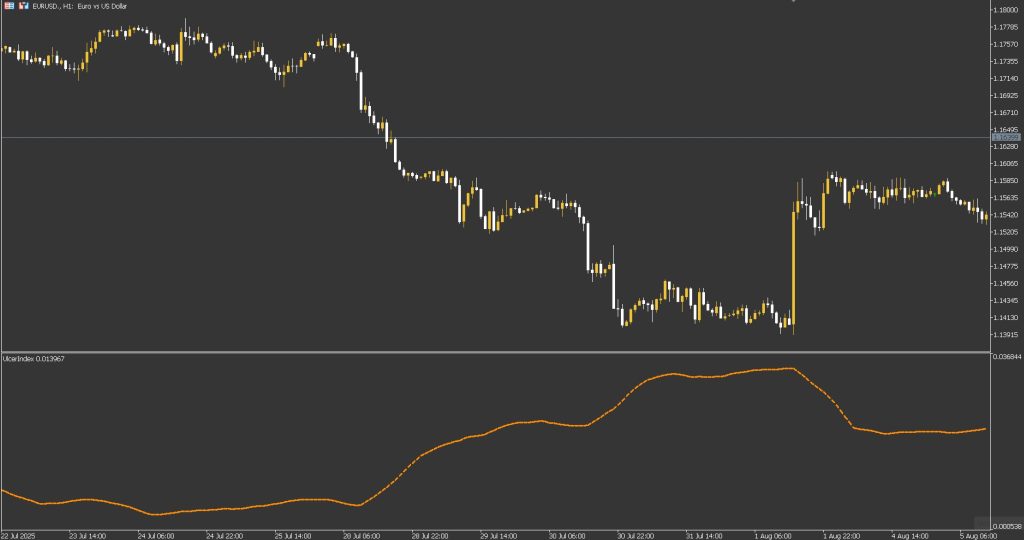Click the 30 Jul 22:00 time label
The image size is (1024, 540).
click(635, 536)
